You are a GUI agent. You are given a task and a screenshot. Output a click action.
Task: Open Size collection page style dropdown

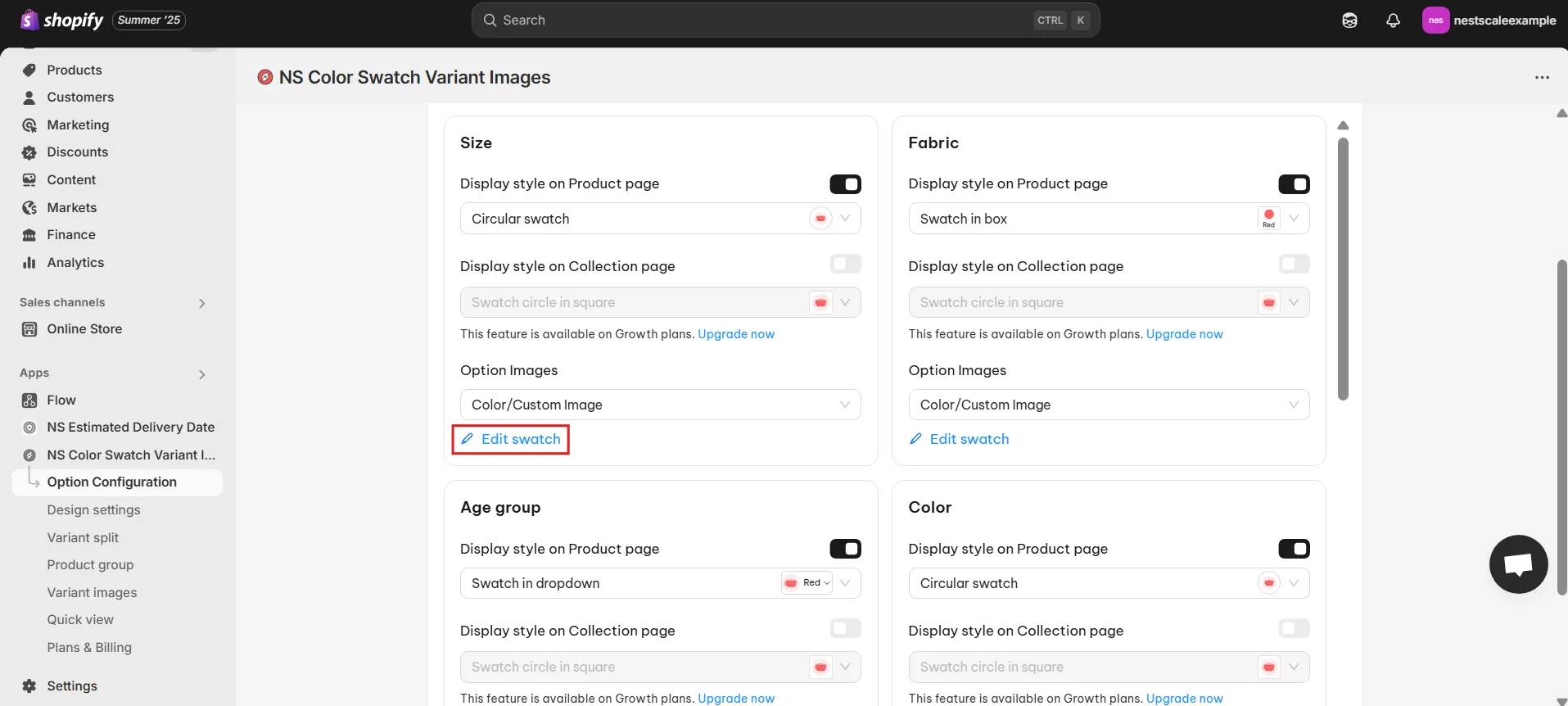tap(660, 302)
